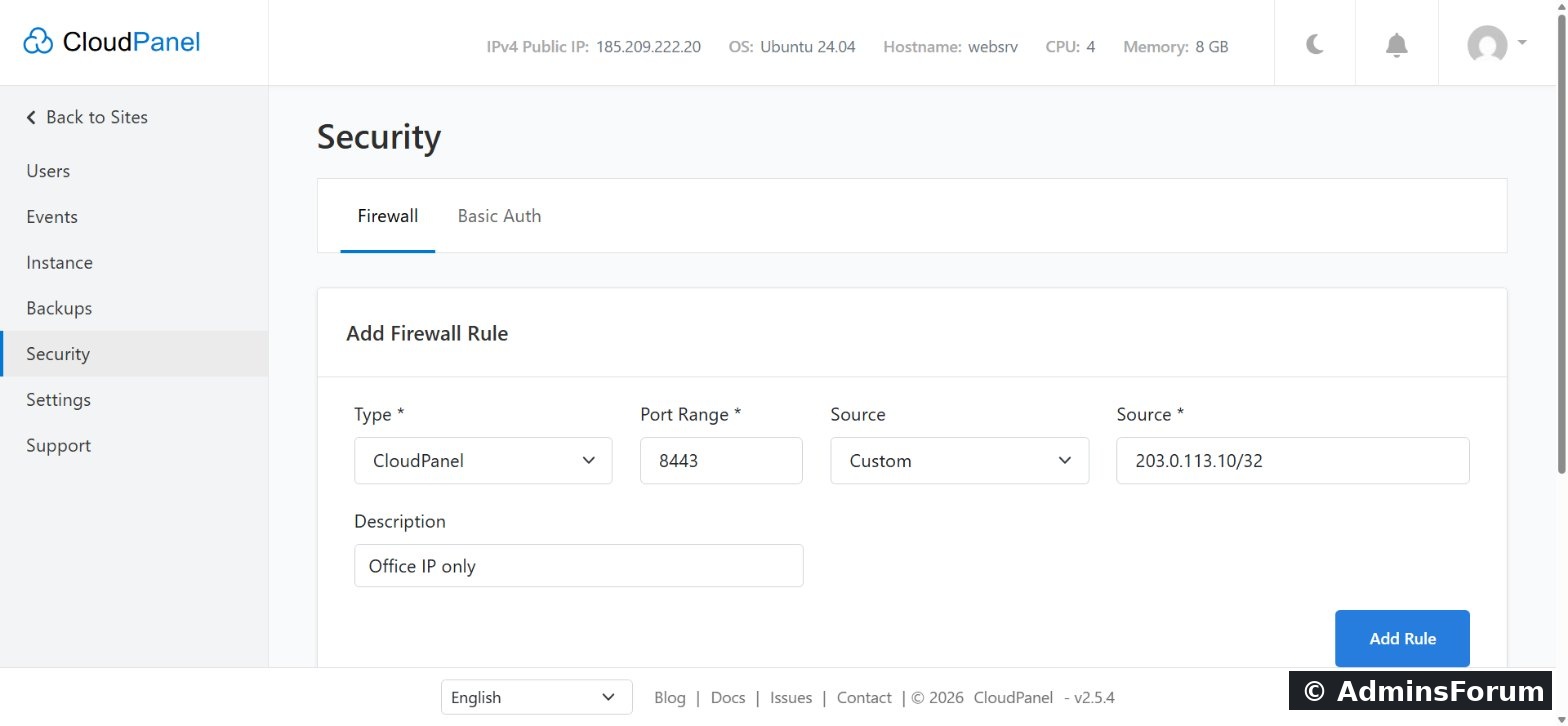This screenshot has height=726, width=1568.
Task: Expand the Type dropdown showing CloudPanel
Action: click(x=483, y=461)
